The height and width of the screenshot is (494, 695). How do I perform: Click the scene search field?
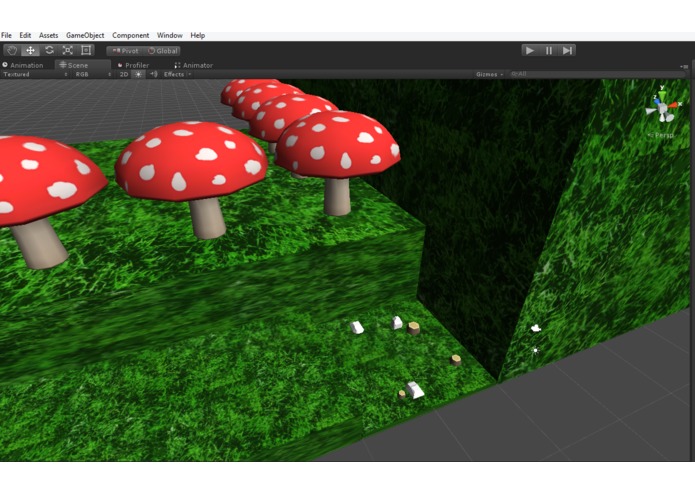pyautogui.click(x=596, y=74)
